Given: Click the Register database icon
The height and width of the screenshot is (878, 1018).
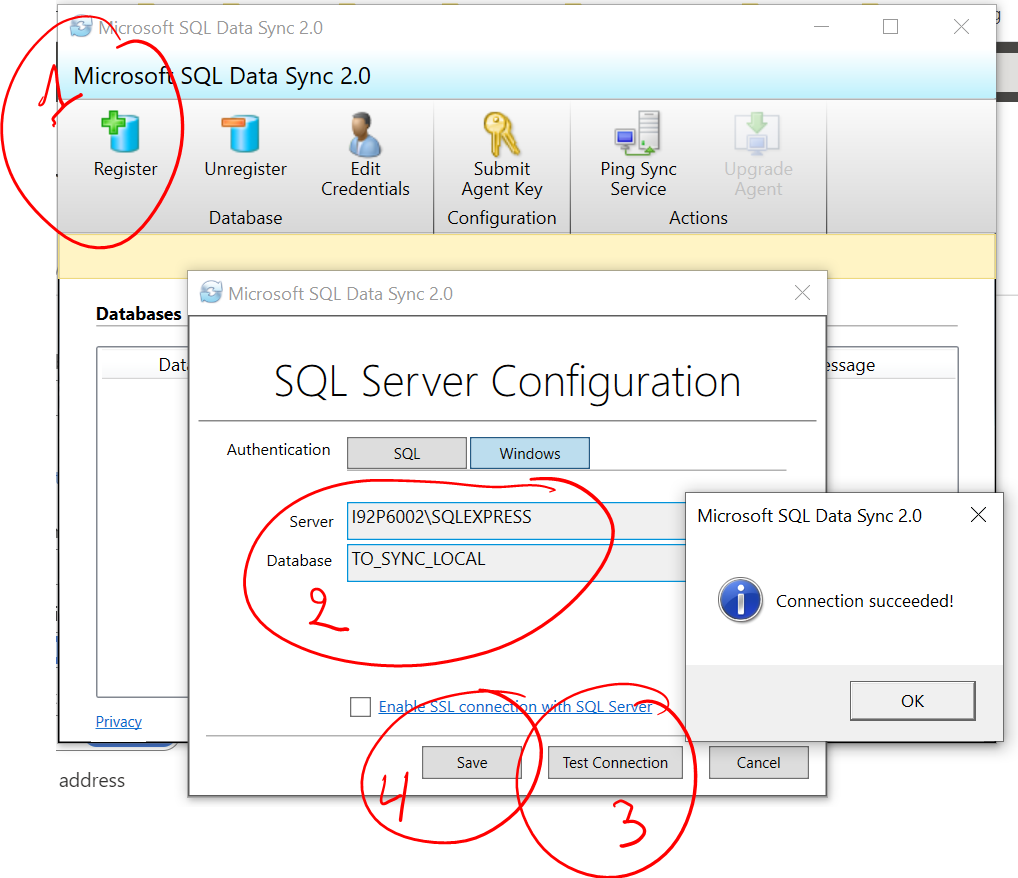Looking at the screenshot, I should (x=121, y=132).
